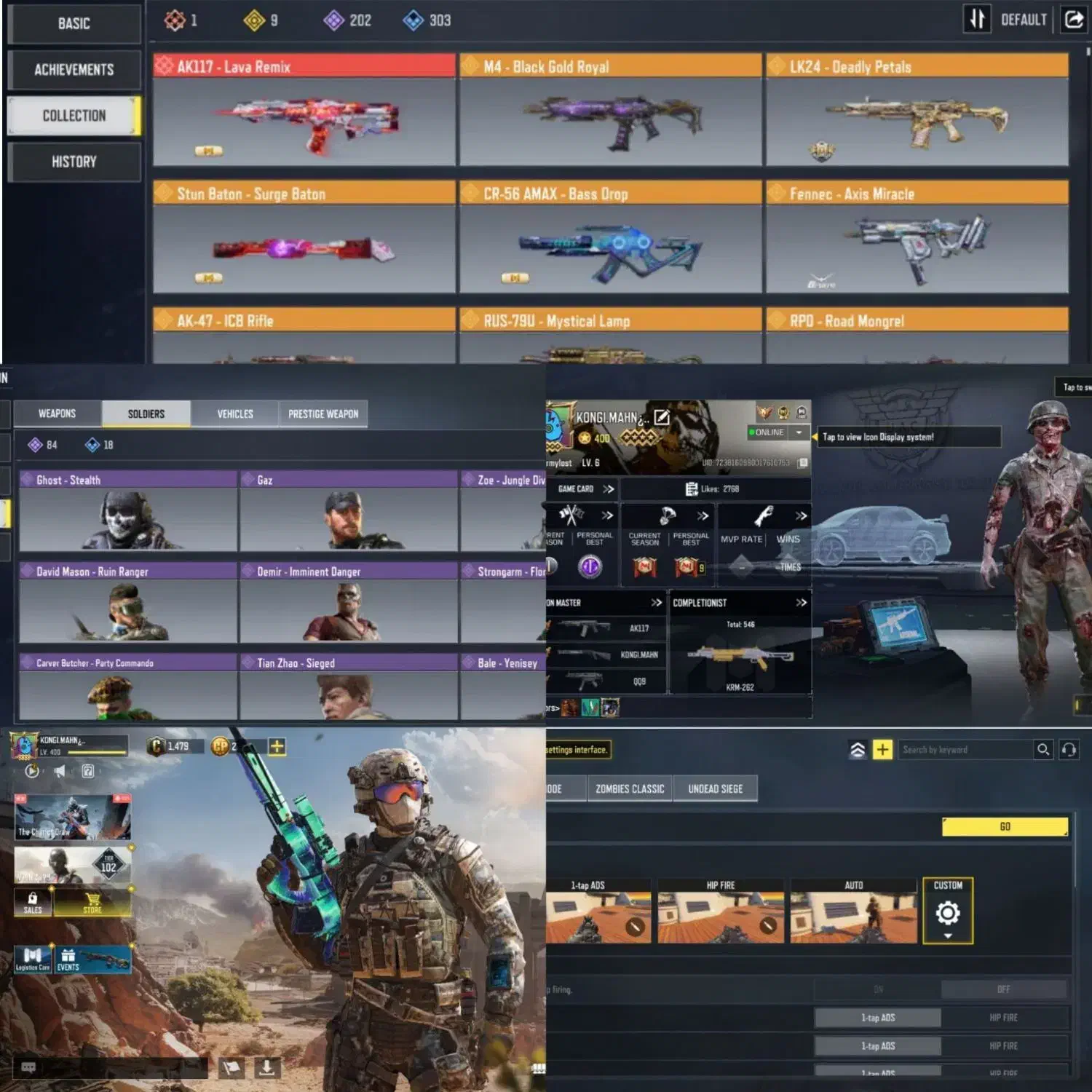Tap the parachute battle royale stats icon
Image resolution: width=1092 pixels, height=1092 pixels.
click(668, 515)
